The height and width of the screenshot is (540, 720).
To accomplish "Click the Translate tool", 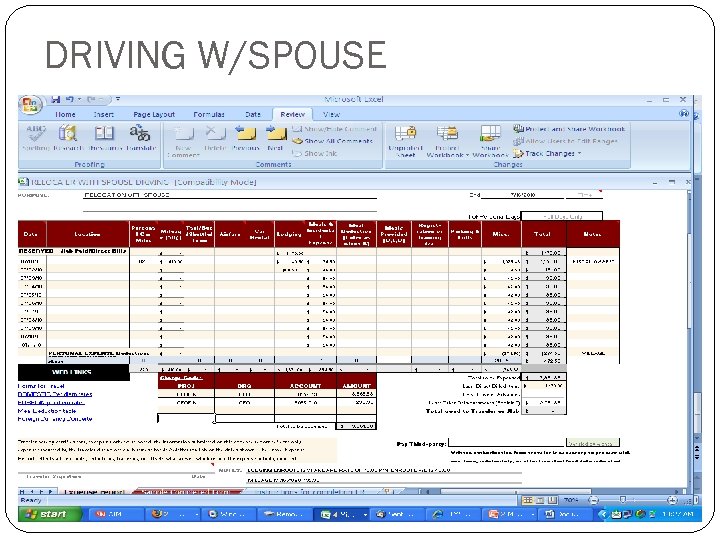I will click(x=141, y=138).
